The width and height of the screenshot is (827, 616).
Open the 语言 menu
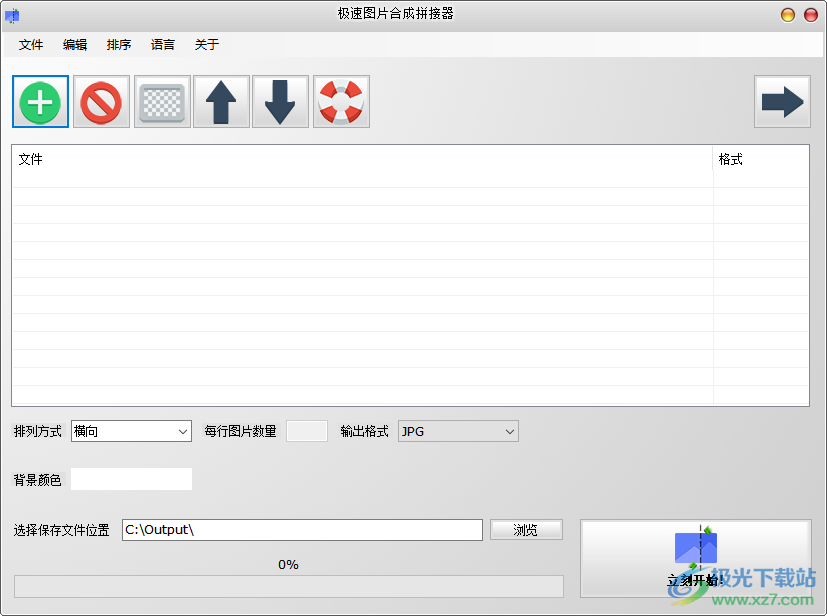[x=162, y=45]
